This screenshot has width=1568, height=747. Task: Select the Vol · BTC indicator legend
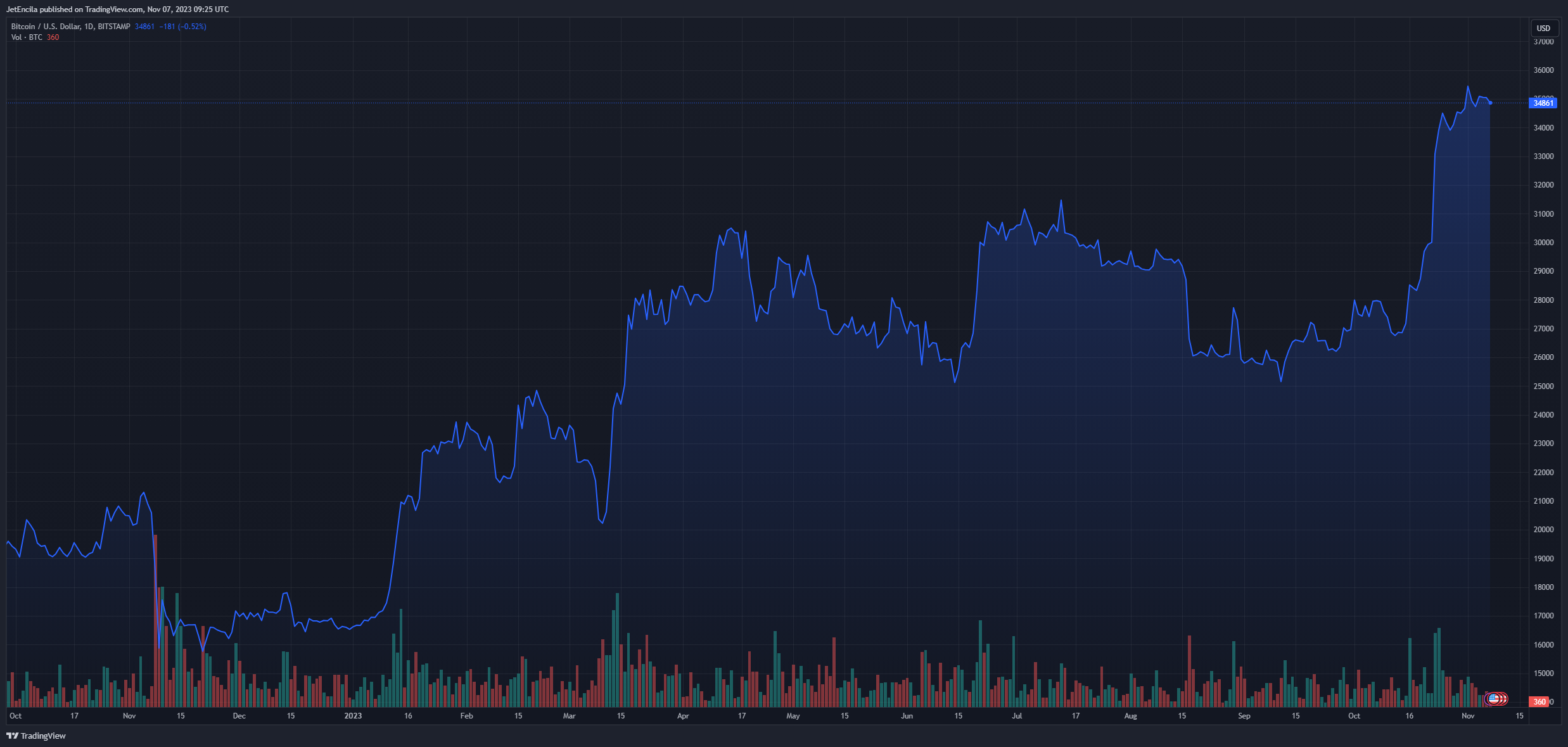(x=27, y=37)
